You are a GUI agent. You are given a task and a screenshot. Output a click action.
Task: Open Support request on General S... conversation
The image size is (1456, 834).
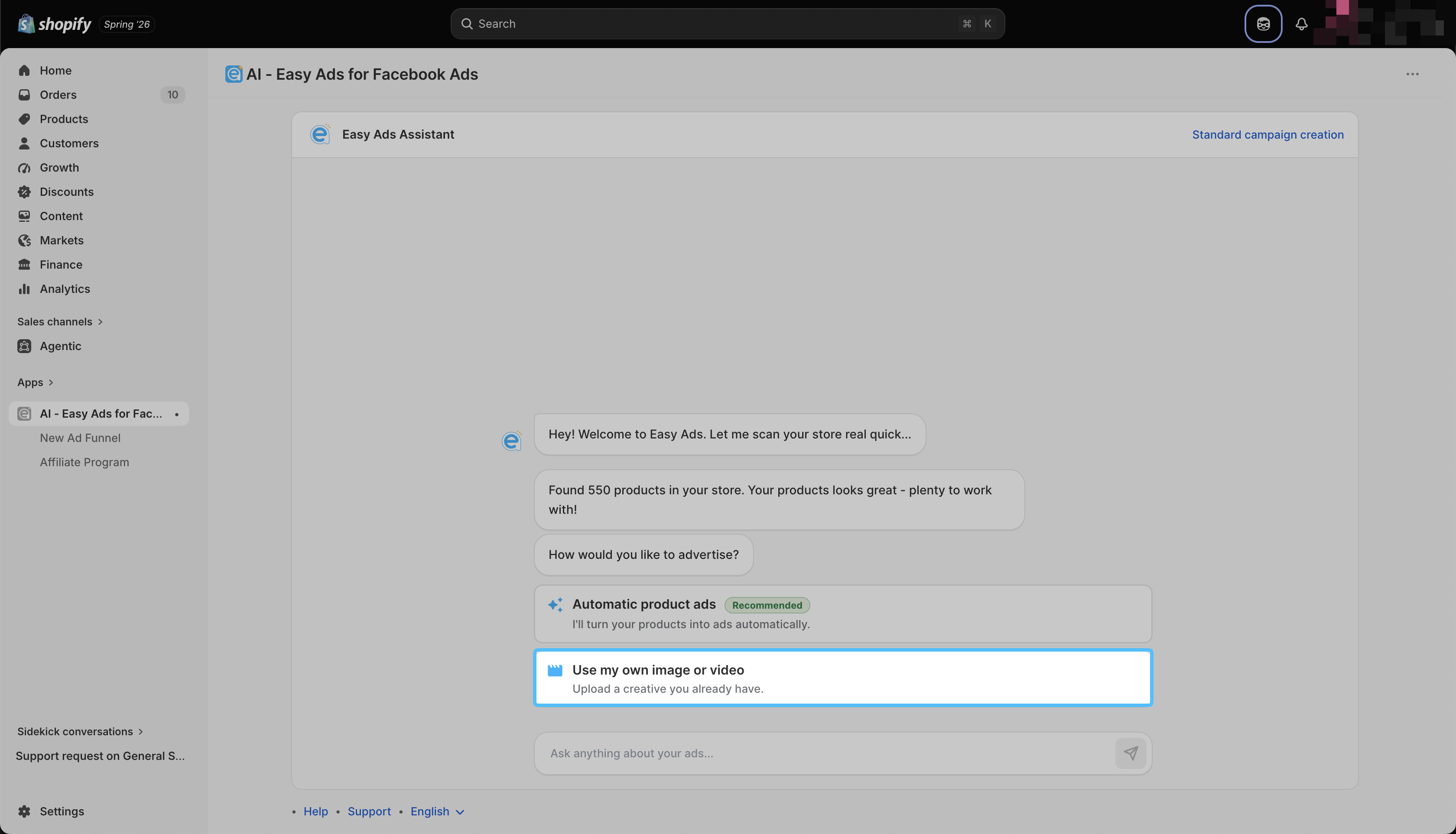[x=100, y=756]
